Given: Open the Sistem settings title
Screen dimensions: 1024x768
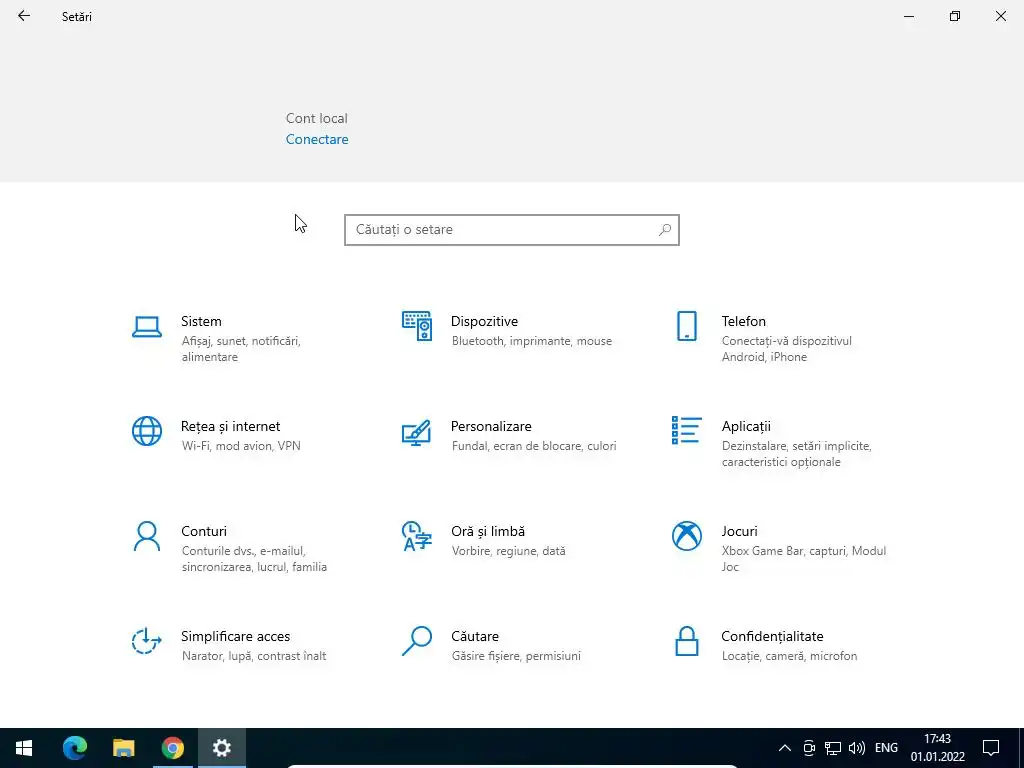Looking at the screenshot, I should pyautogui.click(x=201, y=321).
